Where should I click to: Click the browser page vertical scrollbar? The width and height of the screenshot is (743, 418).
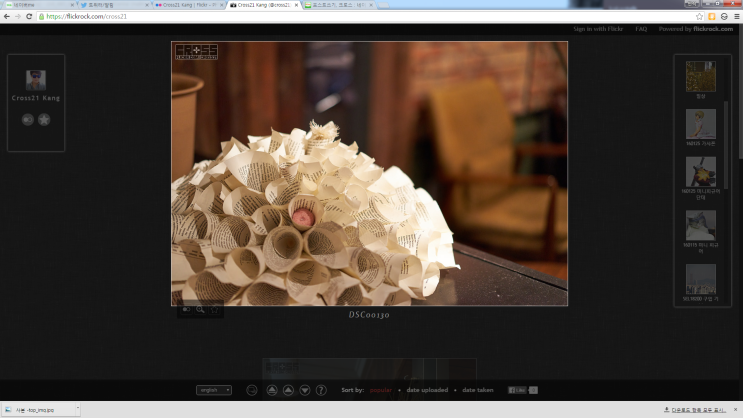tap(740, 90)
